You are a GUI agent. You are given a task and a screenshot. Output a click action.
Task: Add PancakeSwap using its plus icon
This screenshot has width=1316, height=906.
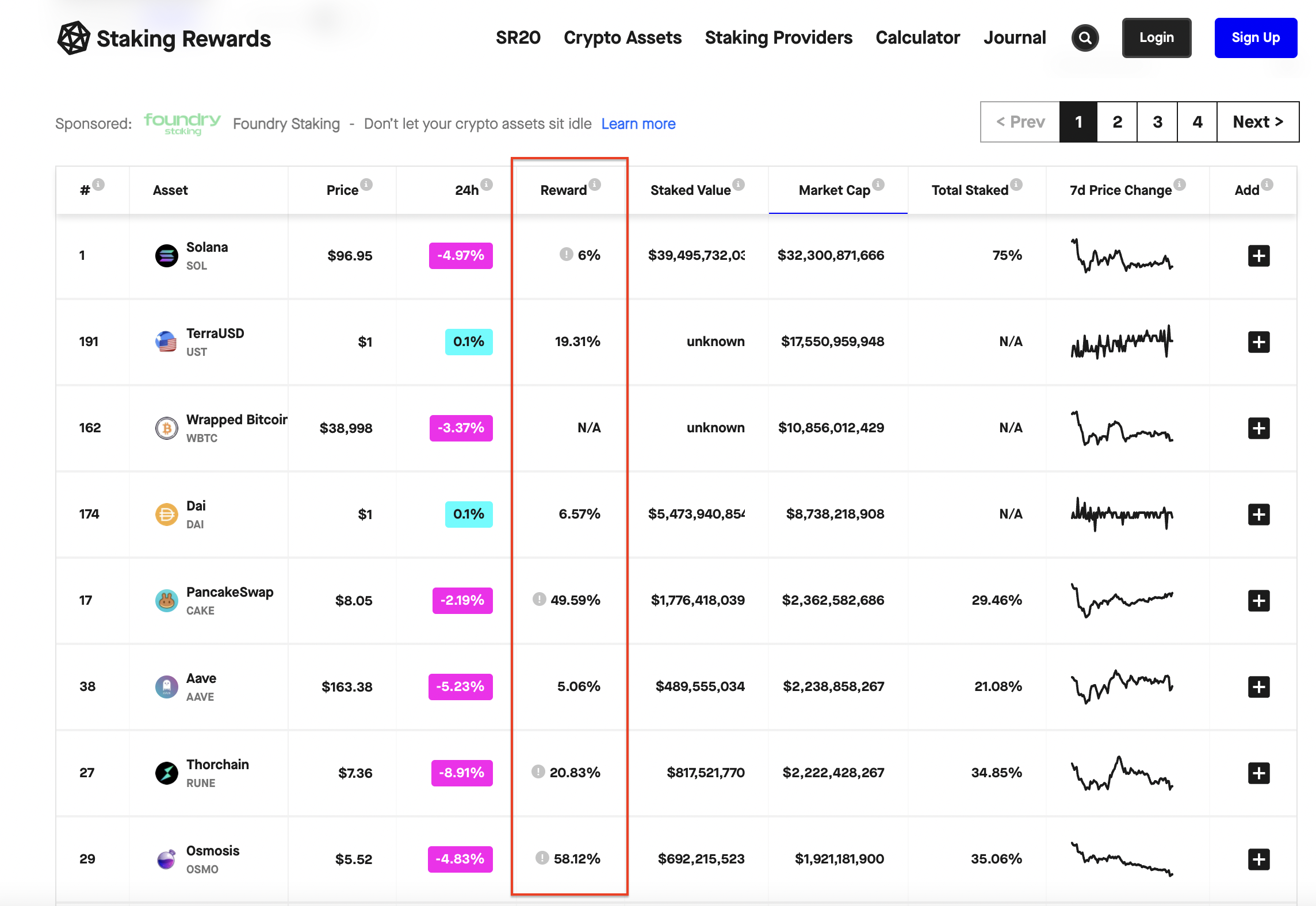click(x=1258, y=601)
